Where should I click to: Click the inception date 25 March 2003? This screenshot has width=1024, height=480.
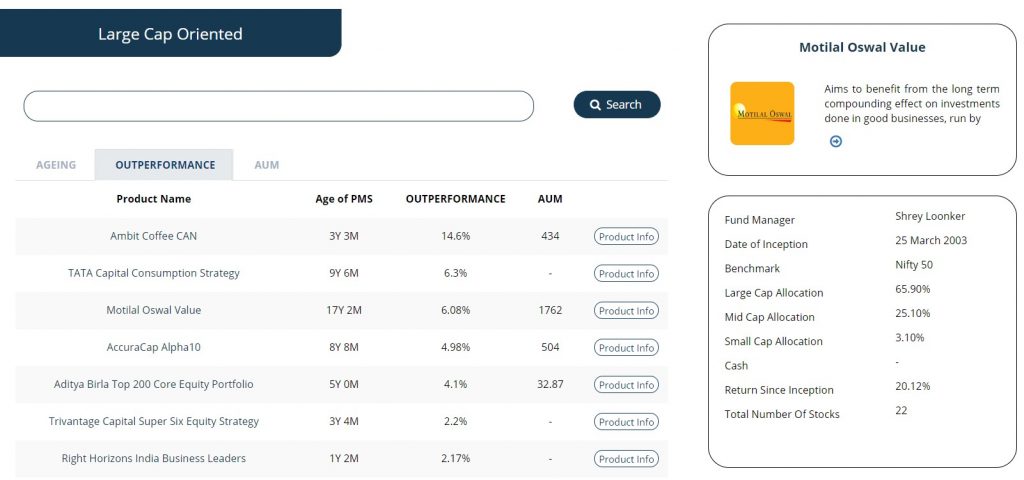click(x=931, y=240)
